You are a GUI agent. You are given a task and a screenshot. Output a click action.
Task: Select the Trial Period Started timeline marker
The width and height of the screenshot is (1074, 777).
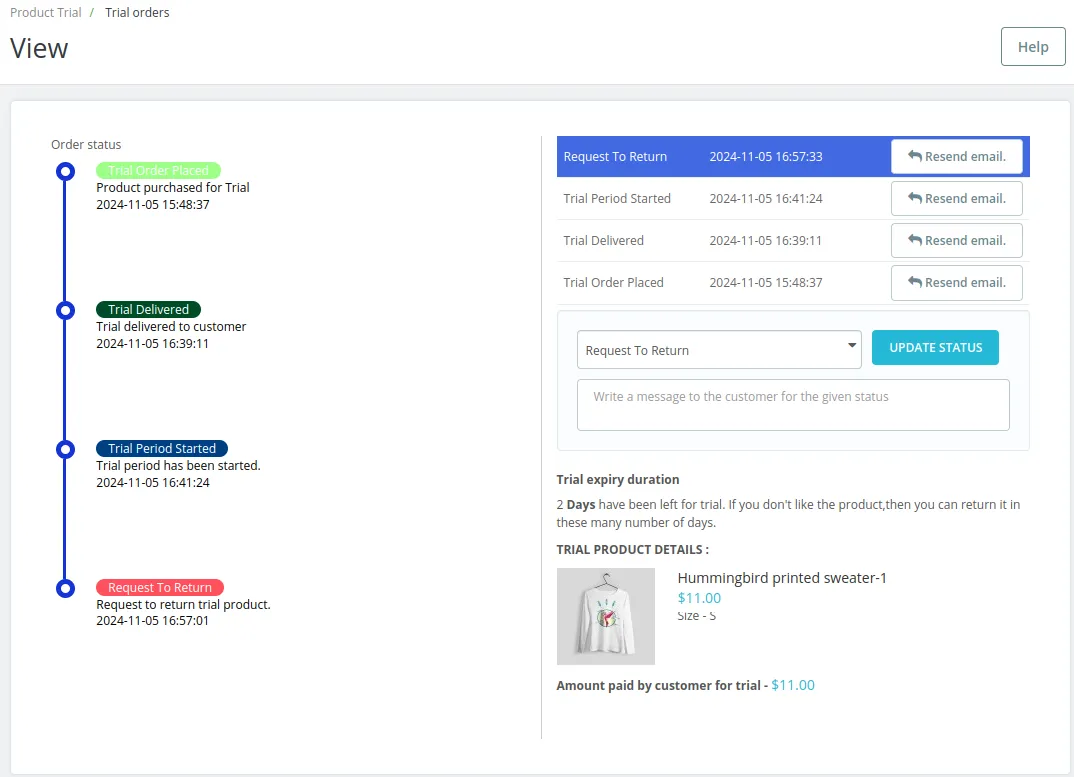[65, 449]
